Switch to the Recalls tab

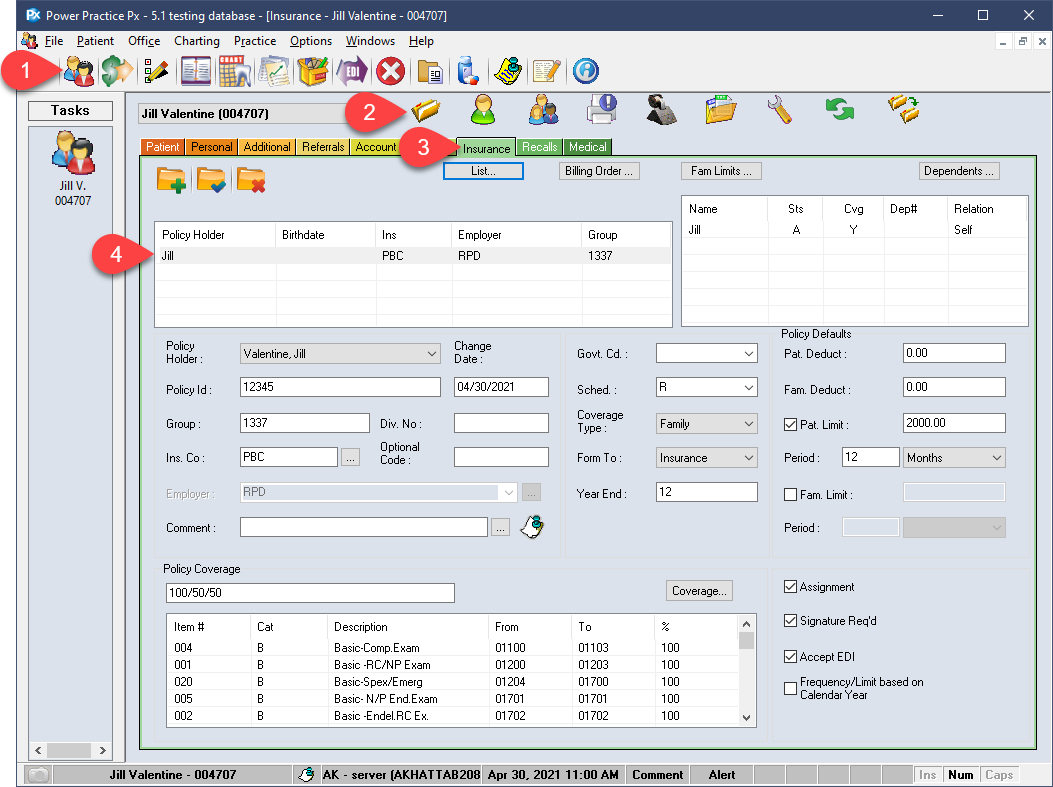[540, 147]
